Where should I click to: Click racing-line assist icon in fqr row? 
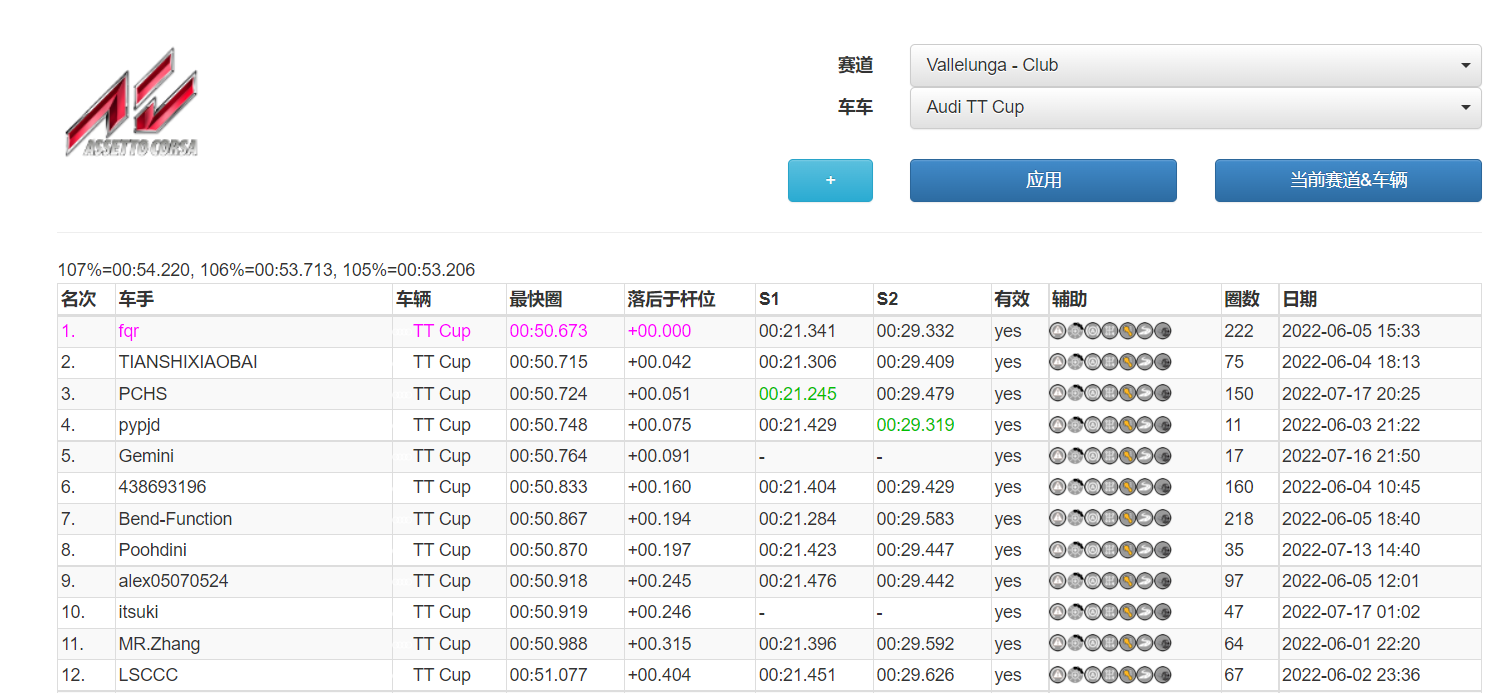[1145, 331]
